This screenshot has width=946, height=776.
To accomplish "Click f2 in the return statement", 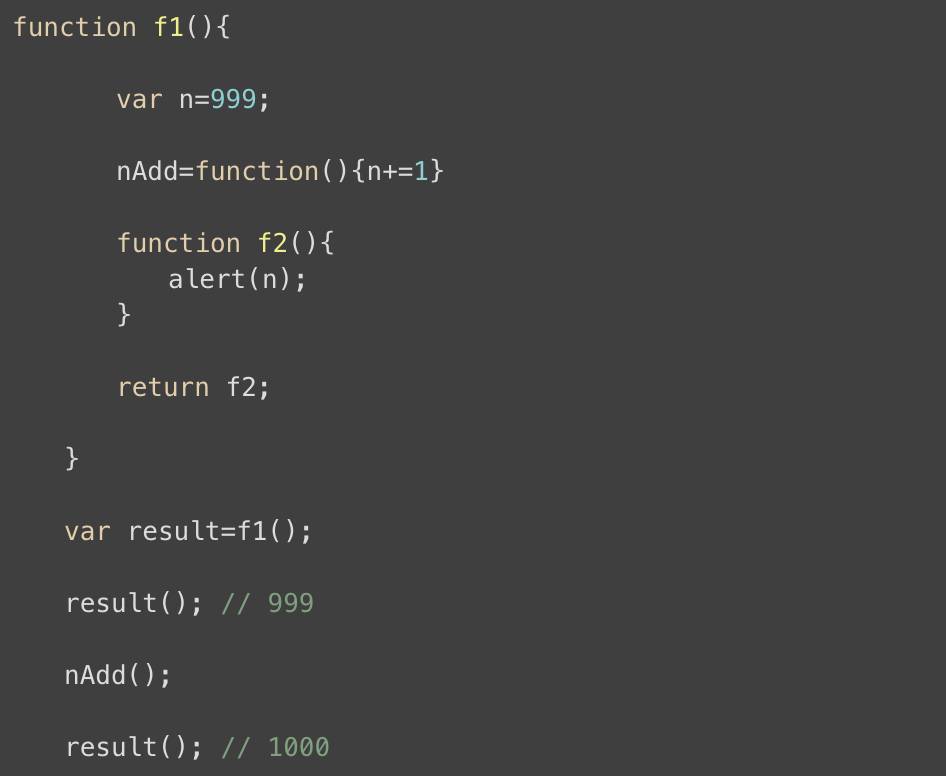I will (x=242, y=387).
